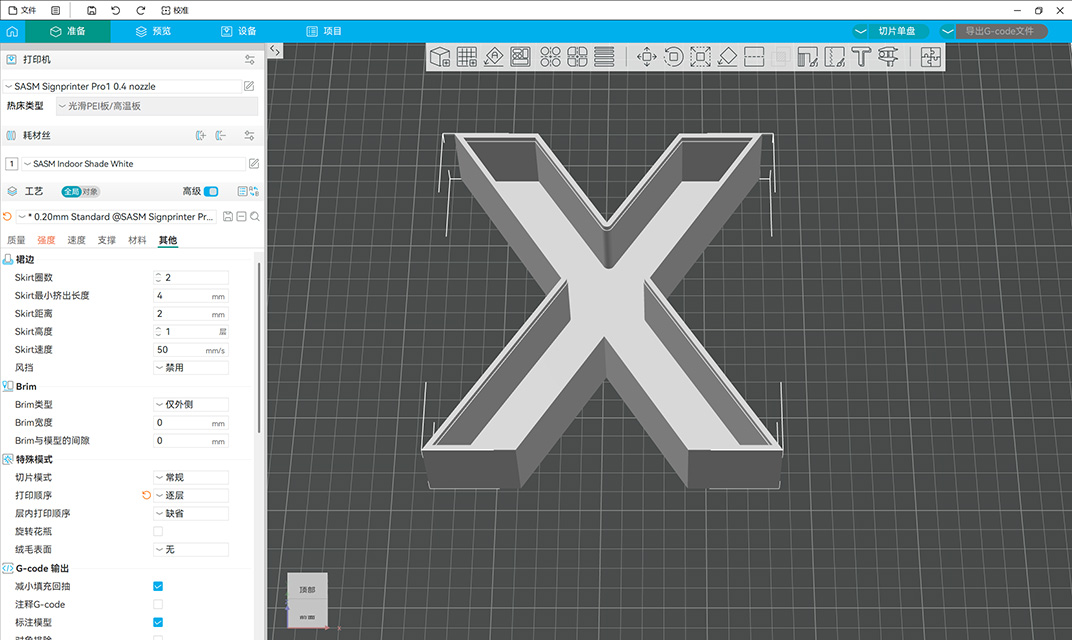Open the Text shape tool

[x=861, y=57]
